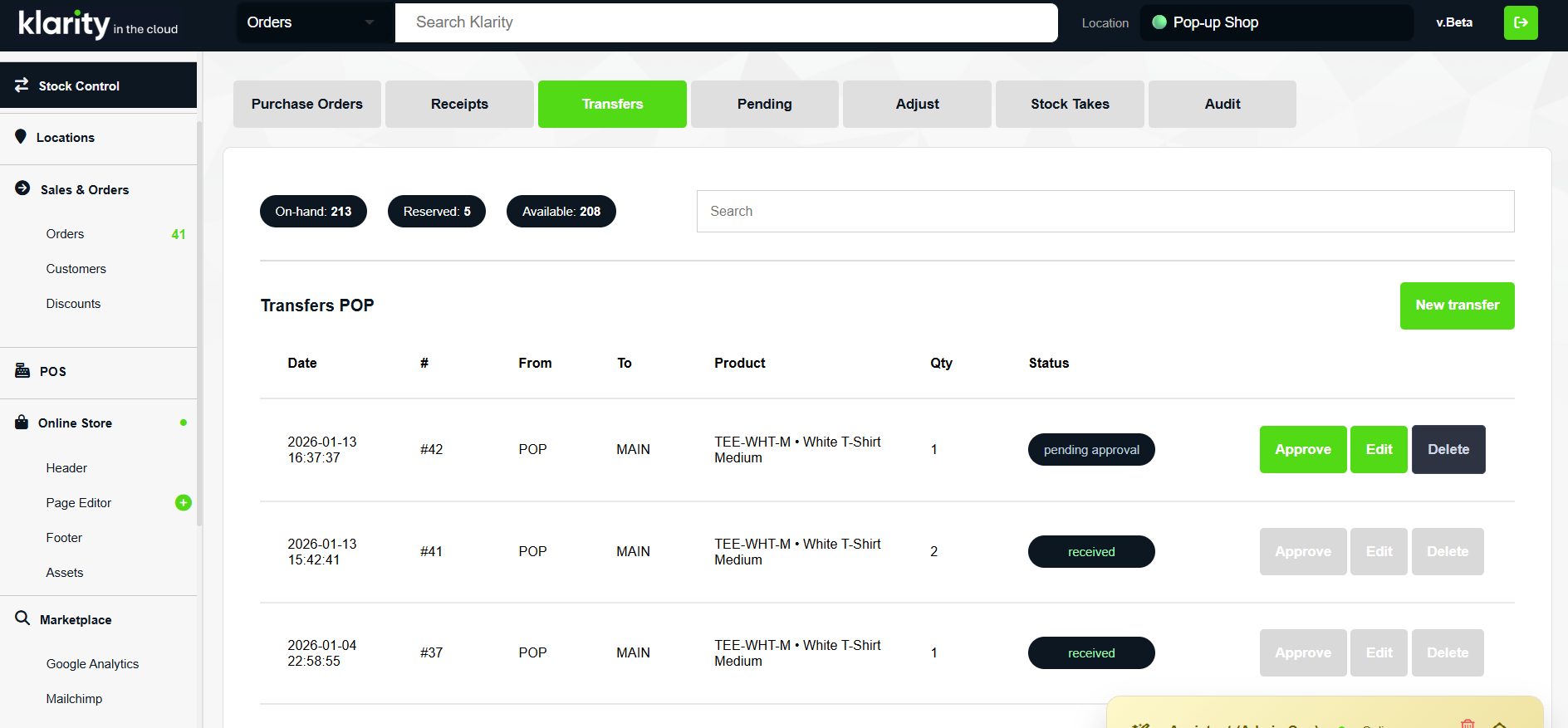1568x728 pixels.
Task: Click the red trash icon in Assistant panel
Action: point(1468,723)
